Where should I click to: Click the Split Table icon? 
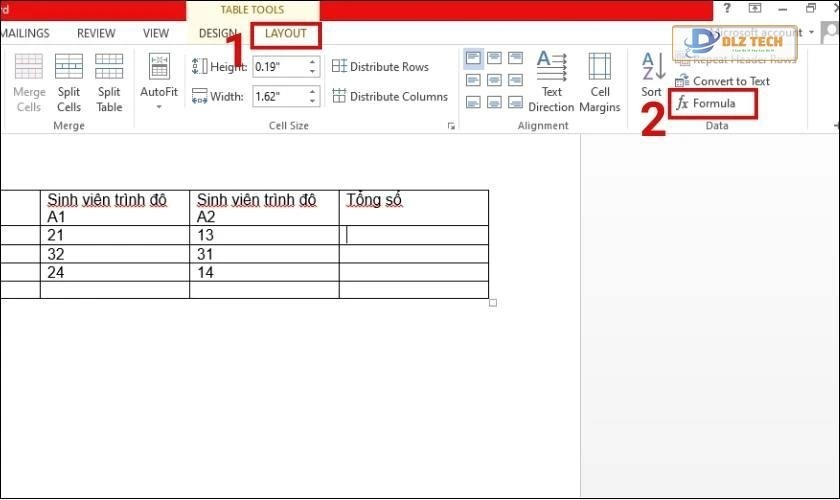tap(109, 80)
